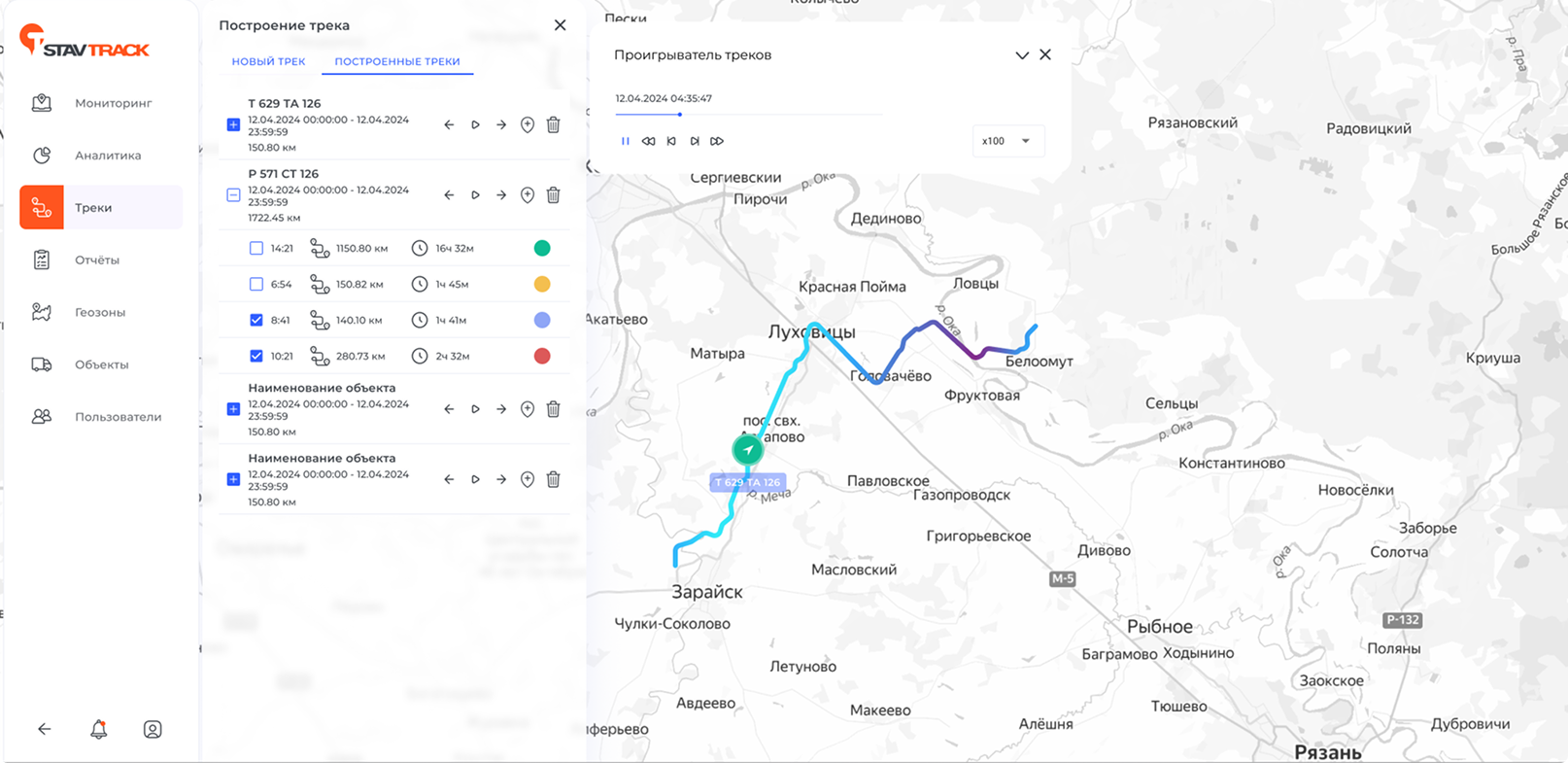Viewport: 1568px width, 763px height.
Task: Click the rewind button in track player
Action: click(648, 141)
